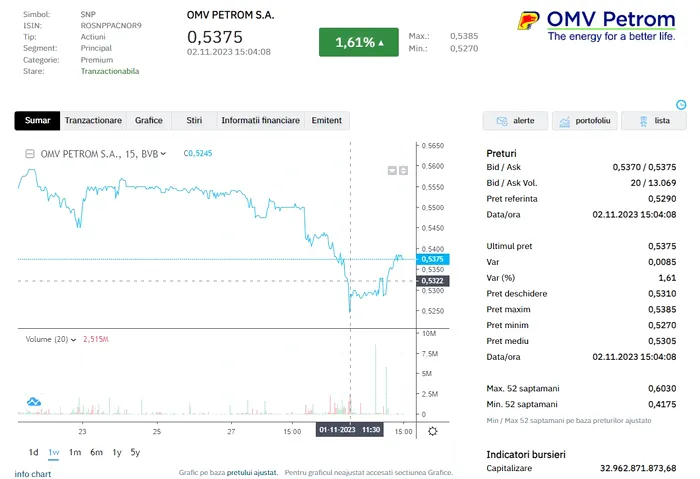This screenshot has height=479, width=700.
Task: Collapse the chart legend box icon
Action: pos(30,154)
